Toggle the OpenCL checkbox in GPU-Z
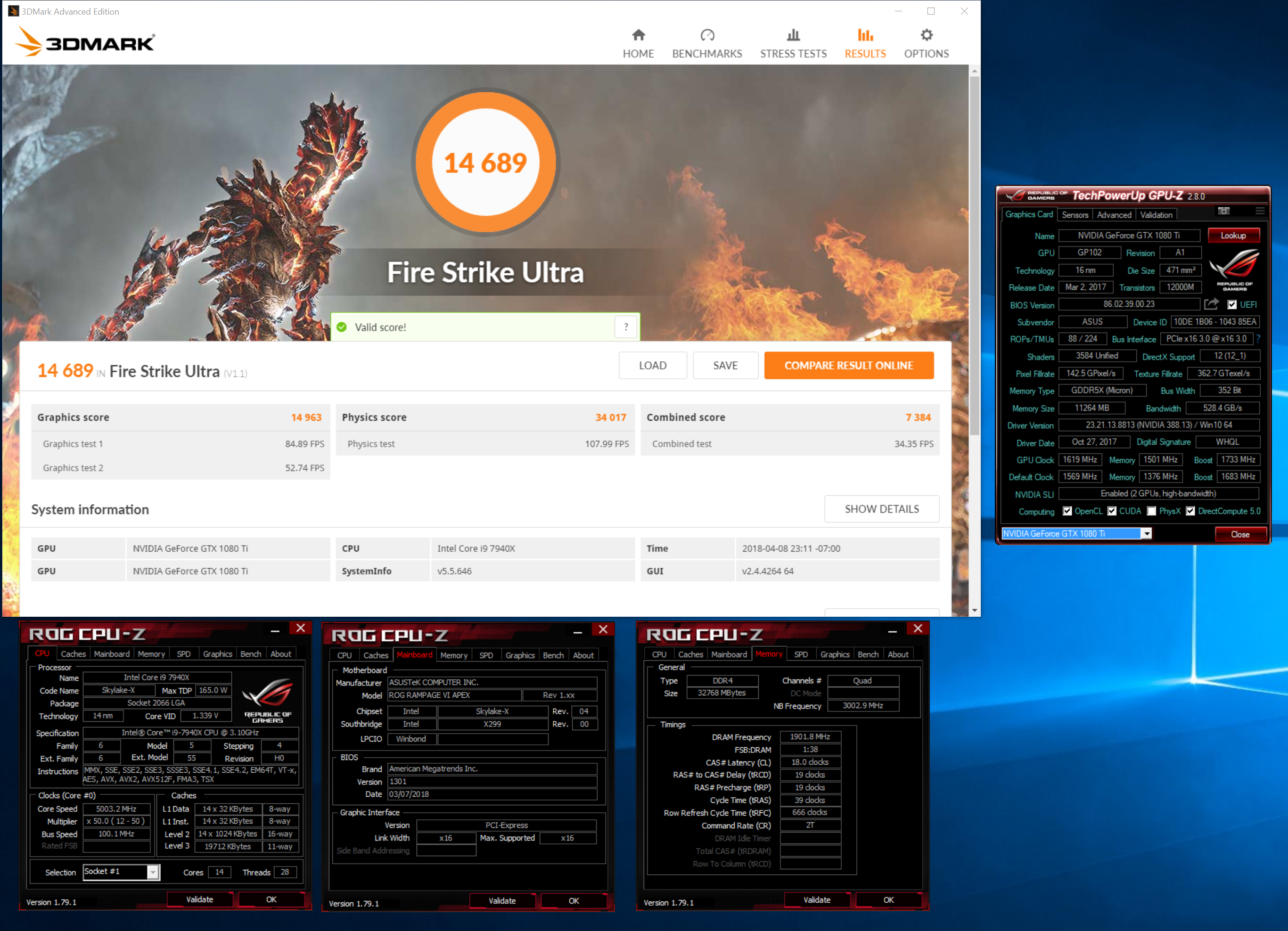The height and width of the screenshot is (931, 1288). [1067, 511]
